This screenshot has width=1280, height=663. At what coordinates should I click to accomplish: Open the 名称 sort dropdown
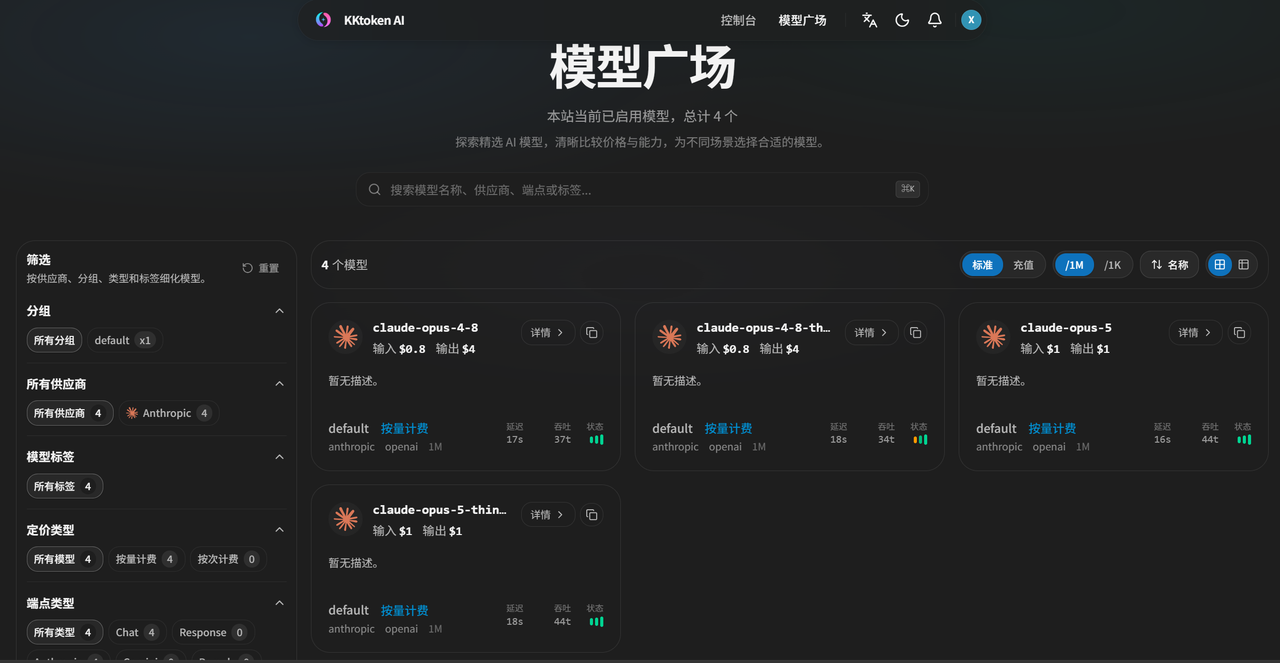(1169, 265)
